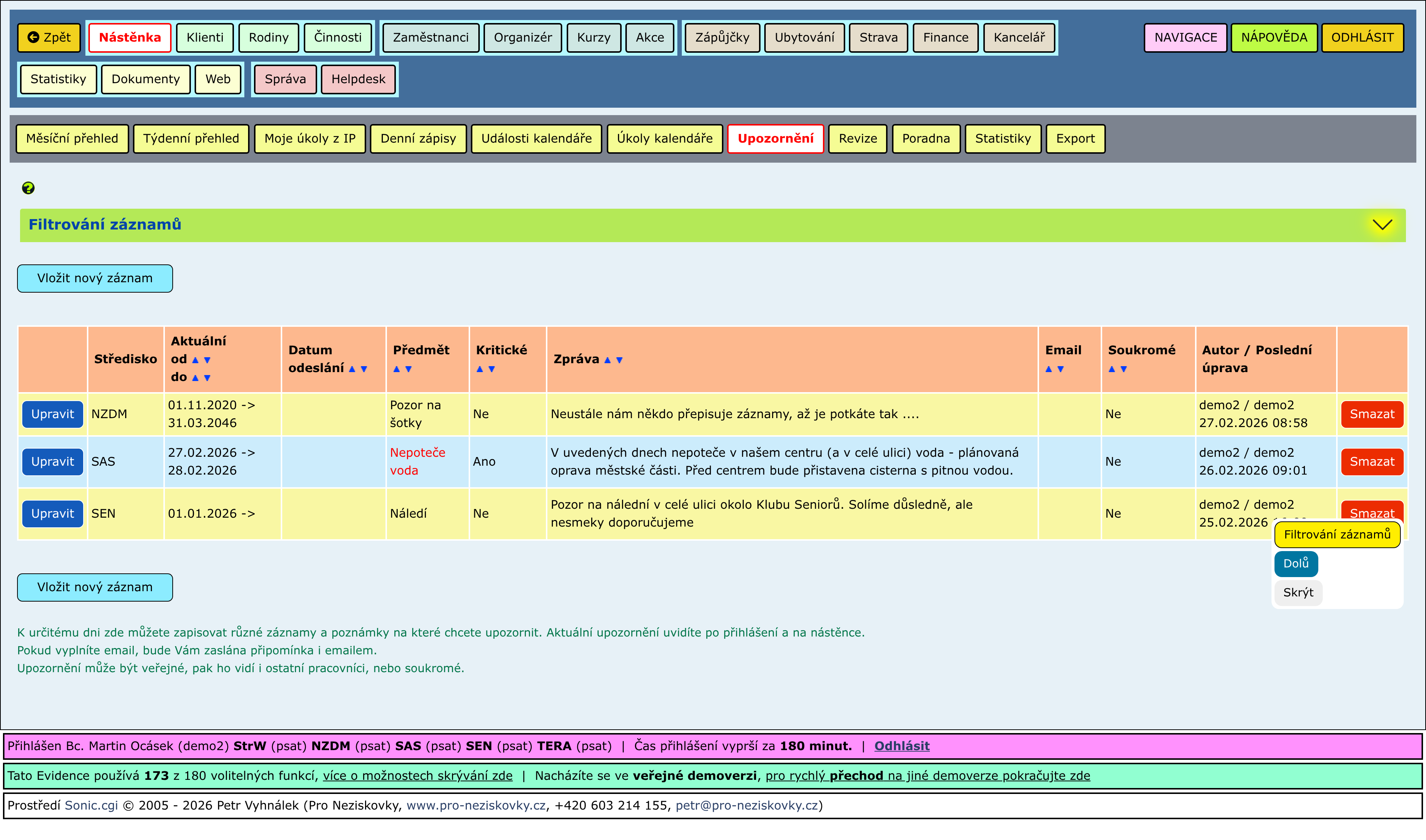Go back using the Zpět button
The height and width of the screenshot is (840, 1426).
point(49,38)
